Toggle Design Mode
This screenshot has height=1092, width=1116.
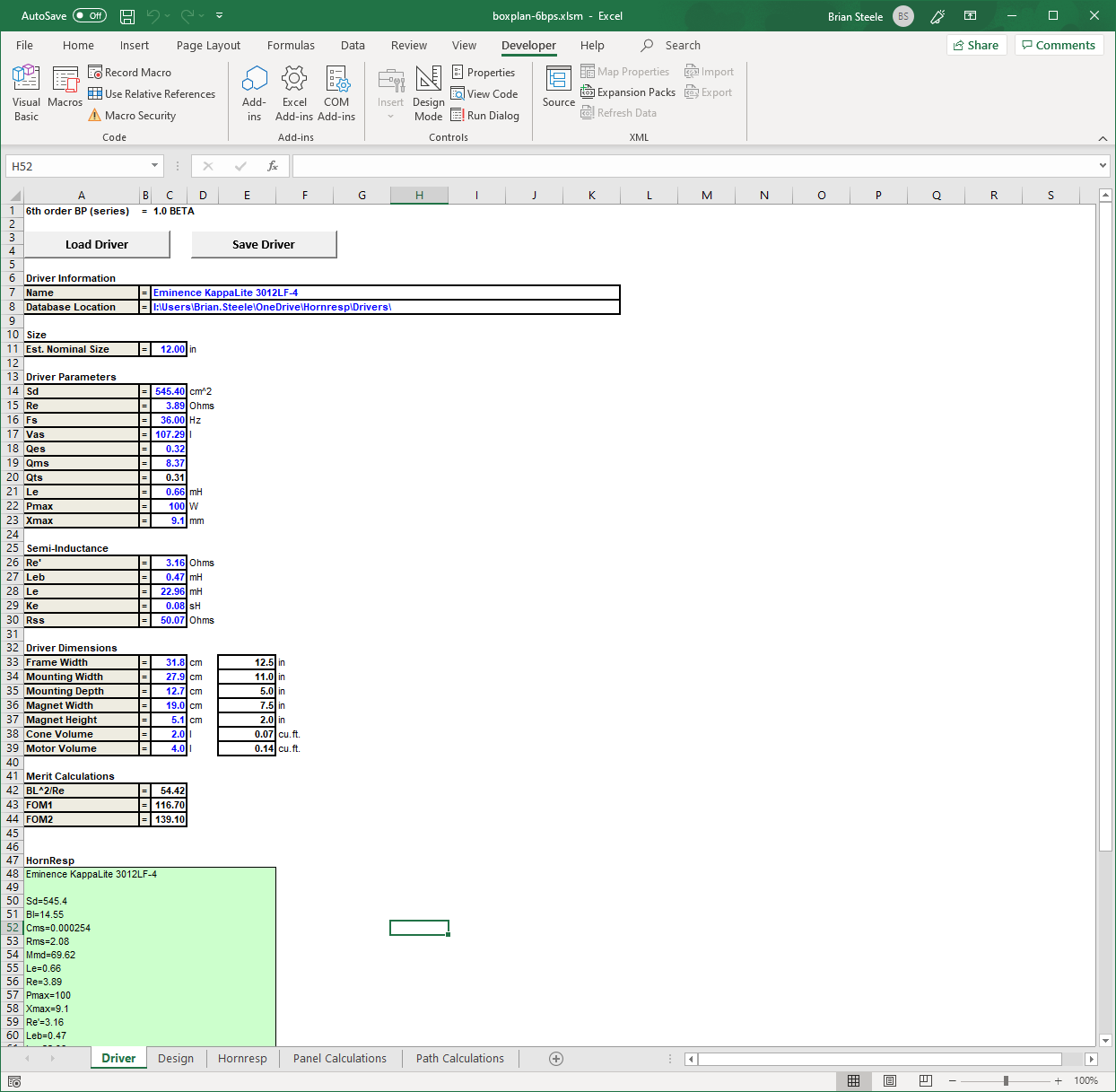tap(429, 93)
